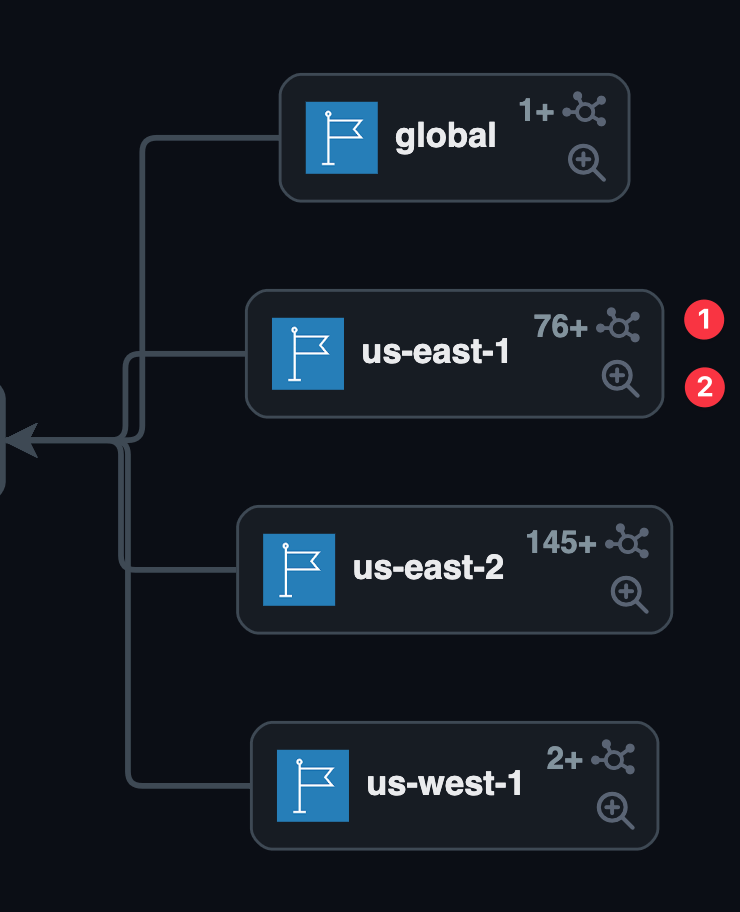Click the red badge numbered 1

click(x=704, y=320)
